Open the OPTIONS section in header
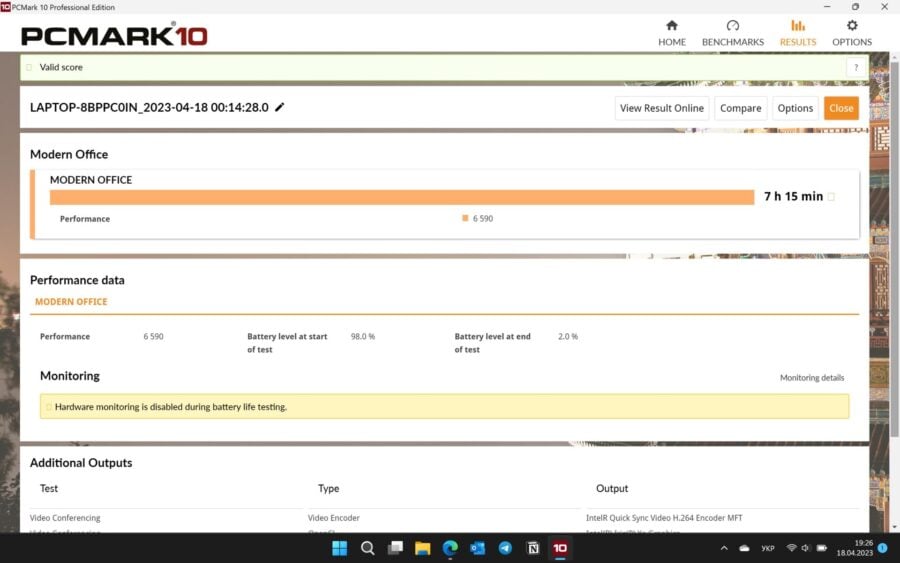 [x=852, y=33]
